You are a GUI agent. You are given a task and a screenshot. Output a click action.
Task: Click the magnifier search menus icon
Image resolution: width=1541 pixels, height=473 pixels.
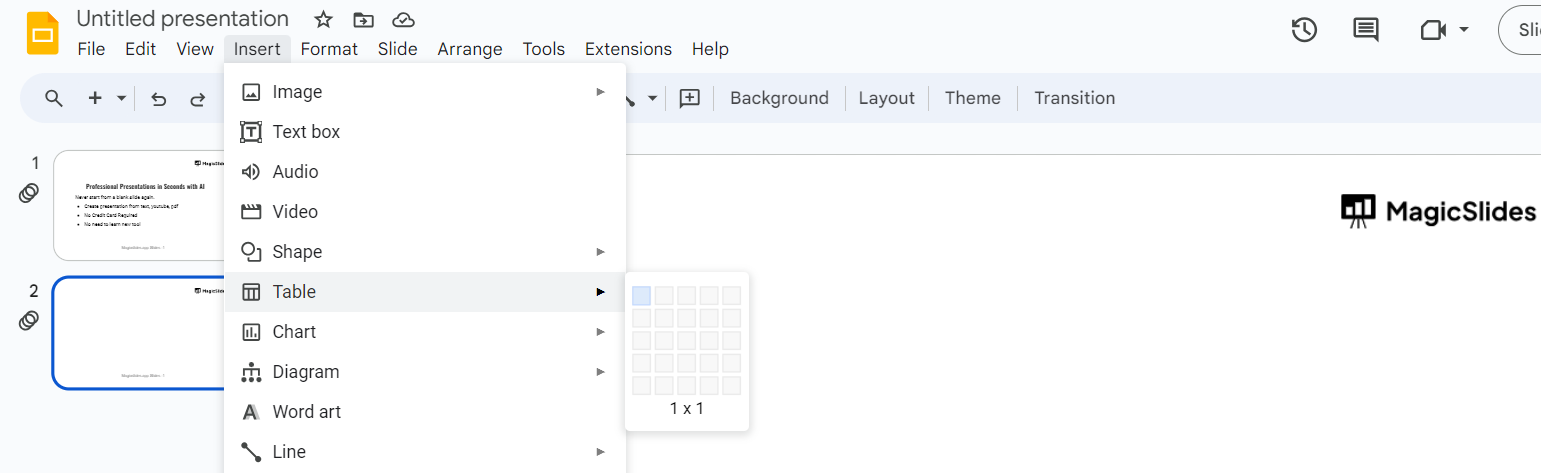(x=54, y=98)
